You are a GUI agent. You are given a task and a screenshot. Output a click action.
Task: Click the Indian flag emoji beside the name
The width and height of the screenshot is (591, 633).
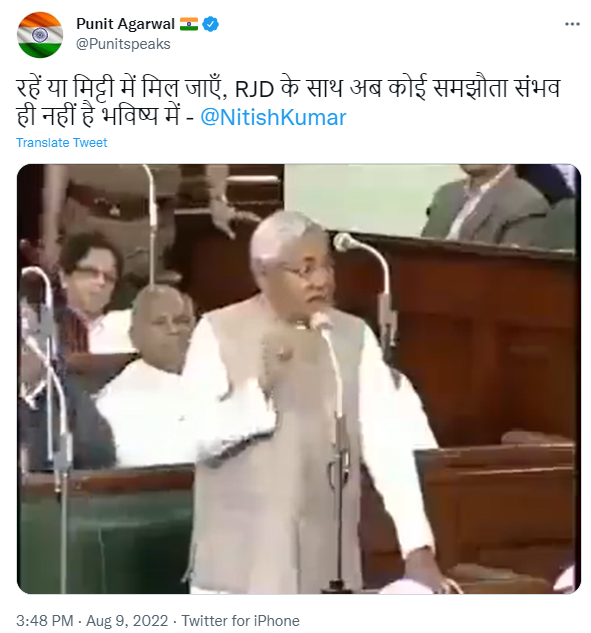(x=189, y=24)
